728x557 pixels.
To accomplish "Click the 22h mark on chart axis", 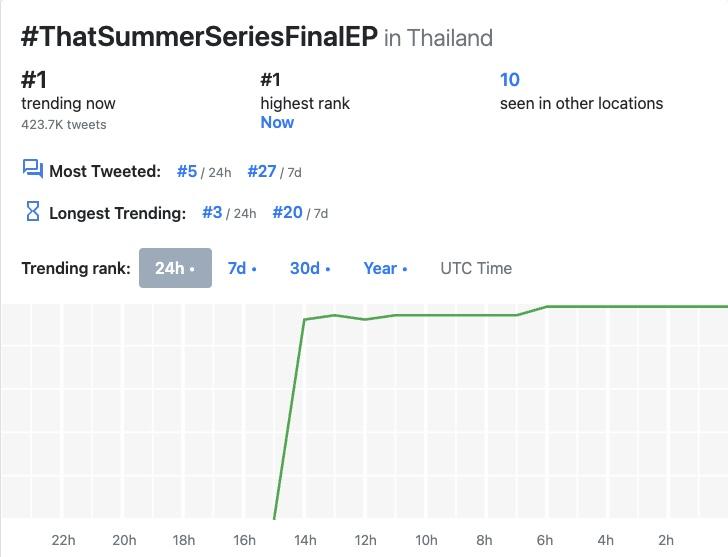I will tap(63, 541).
